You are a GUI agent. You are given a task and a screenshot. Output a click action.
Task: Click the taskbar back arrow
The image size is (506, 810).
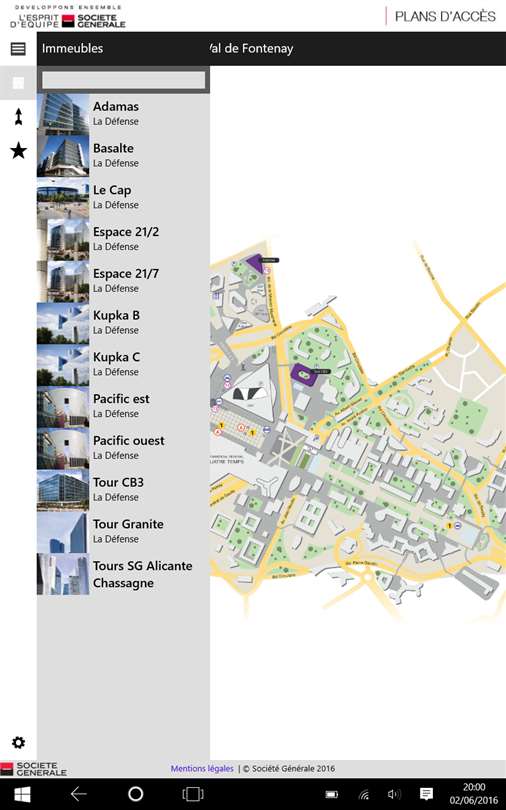[x=78, y=794]
